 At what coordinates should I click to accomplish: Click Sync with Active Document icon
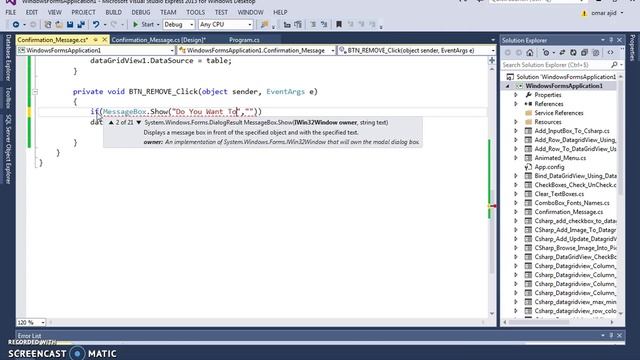(562, 53)
